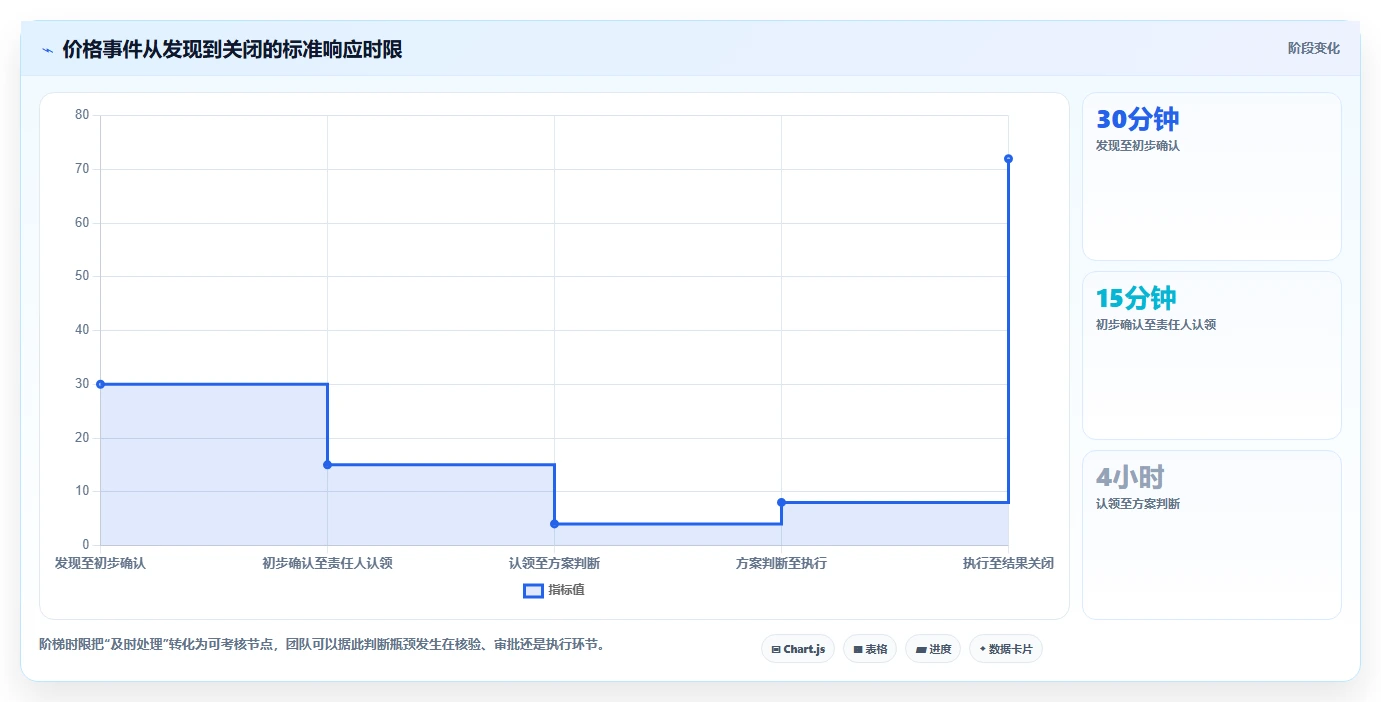
Task: Click x-axis label 初步确认至责任人认领
Action: 327,563
